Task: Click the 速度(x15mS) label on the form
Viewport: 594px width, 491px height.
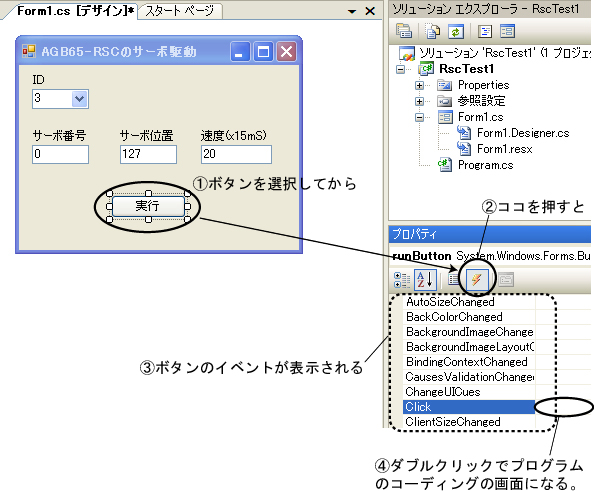Action: [233, 136]
